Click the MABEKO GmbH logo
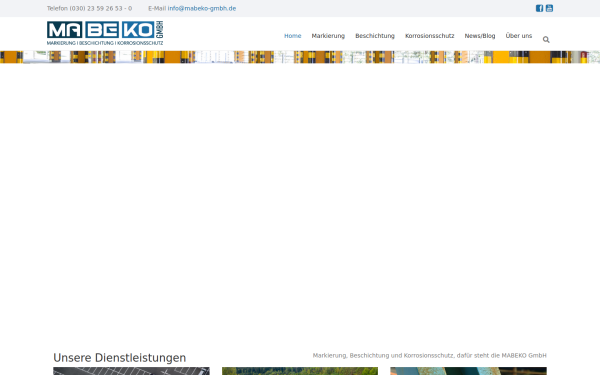The image size is (600, 375). pos(105,33)
